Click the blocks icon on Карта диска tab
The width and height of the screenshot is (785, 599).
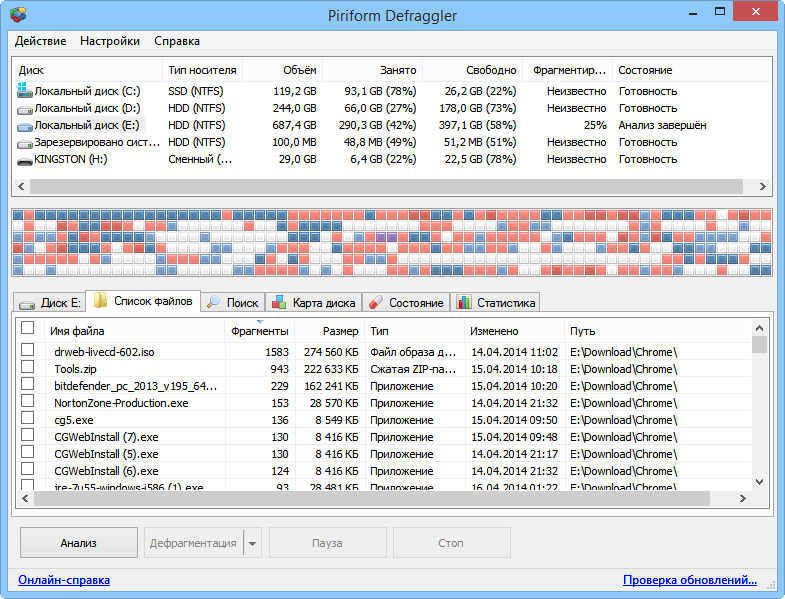pos(279,302)
